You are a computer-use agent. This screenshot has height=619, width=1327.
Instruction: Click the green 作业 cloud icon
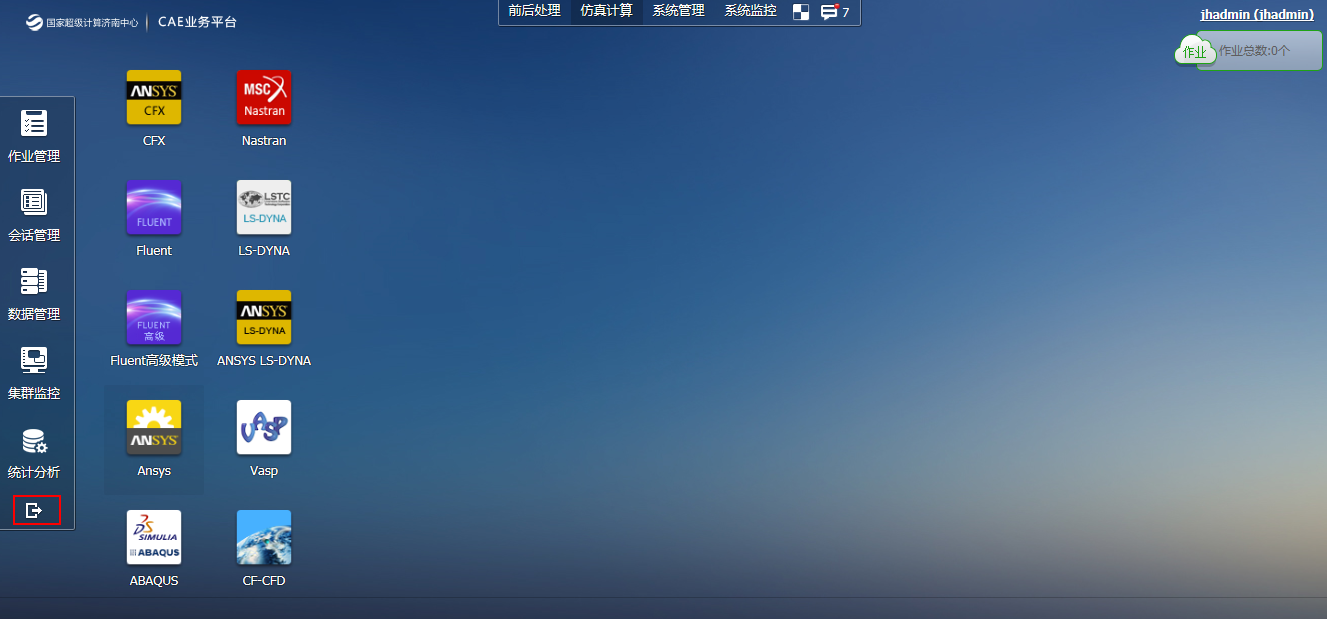[x=1194, y=51]
